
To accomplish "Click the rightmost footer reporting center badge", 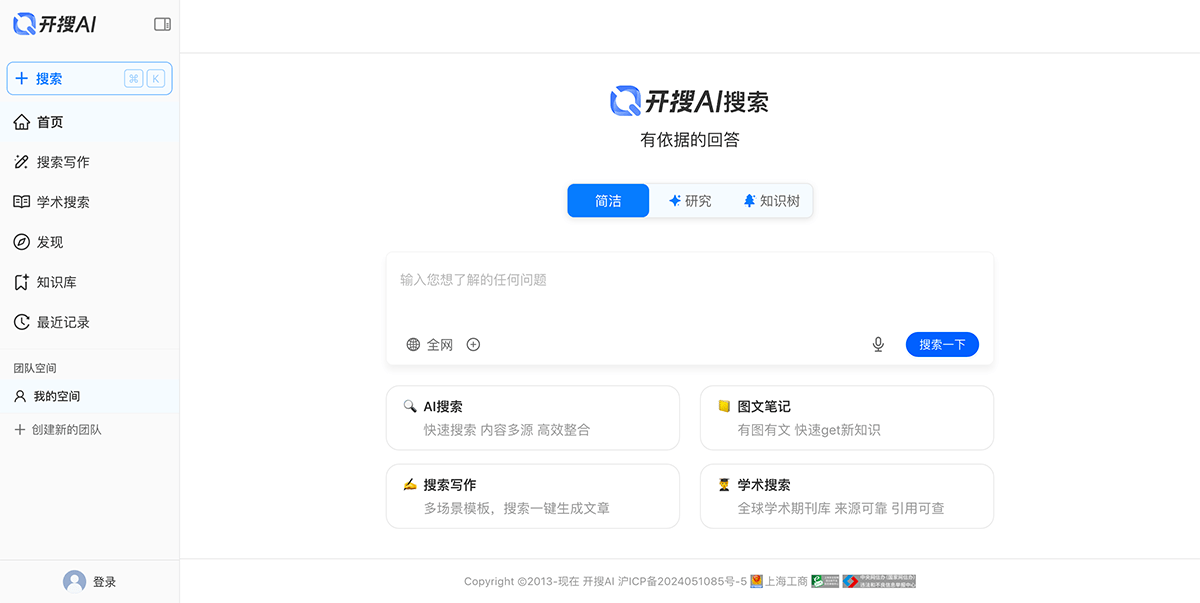I will coord(879,582).
